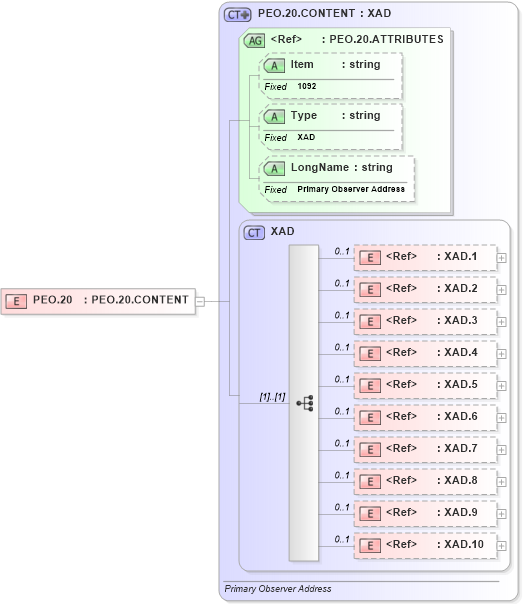Select the LongName : string label
This screenshot has height=604, width=523.
[x=342, y=168]
